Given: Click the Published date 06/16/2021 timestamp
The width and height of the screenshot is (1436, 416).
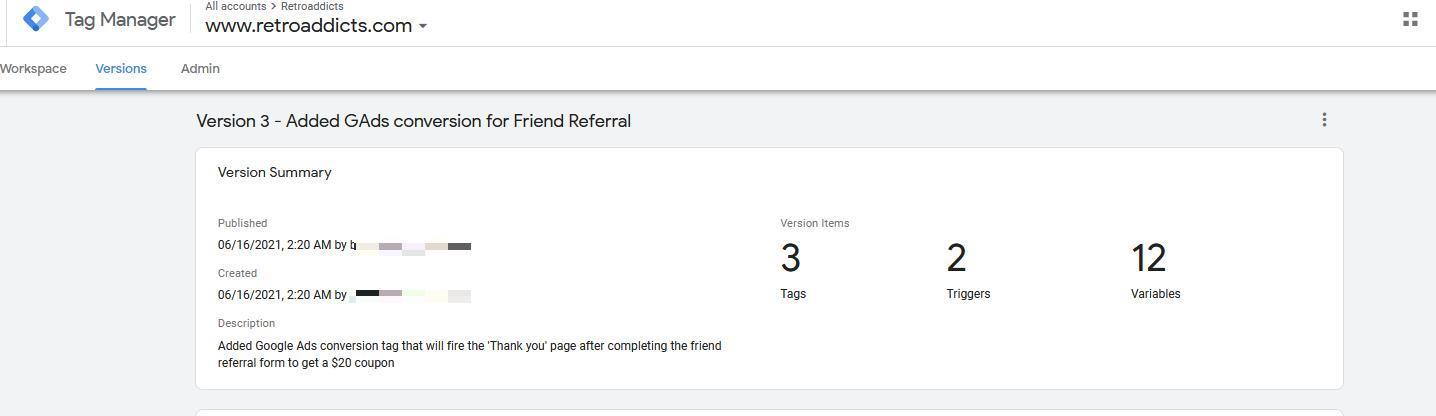Looking at the screenshot, I should click(x=274, y=245).
